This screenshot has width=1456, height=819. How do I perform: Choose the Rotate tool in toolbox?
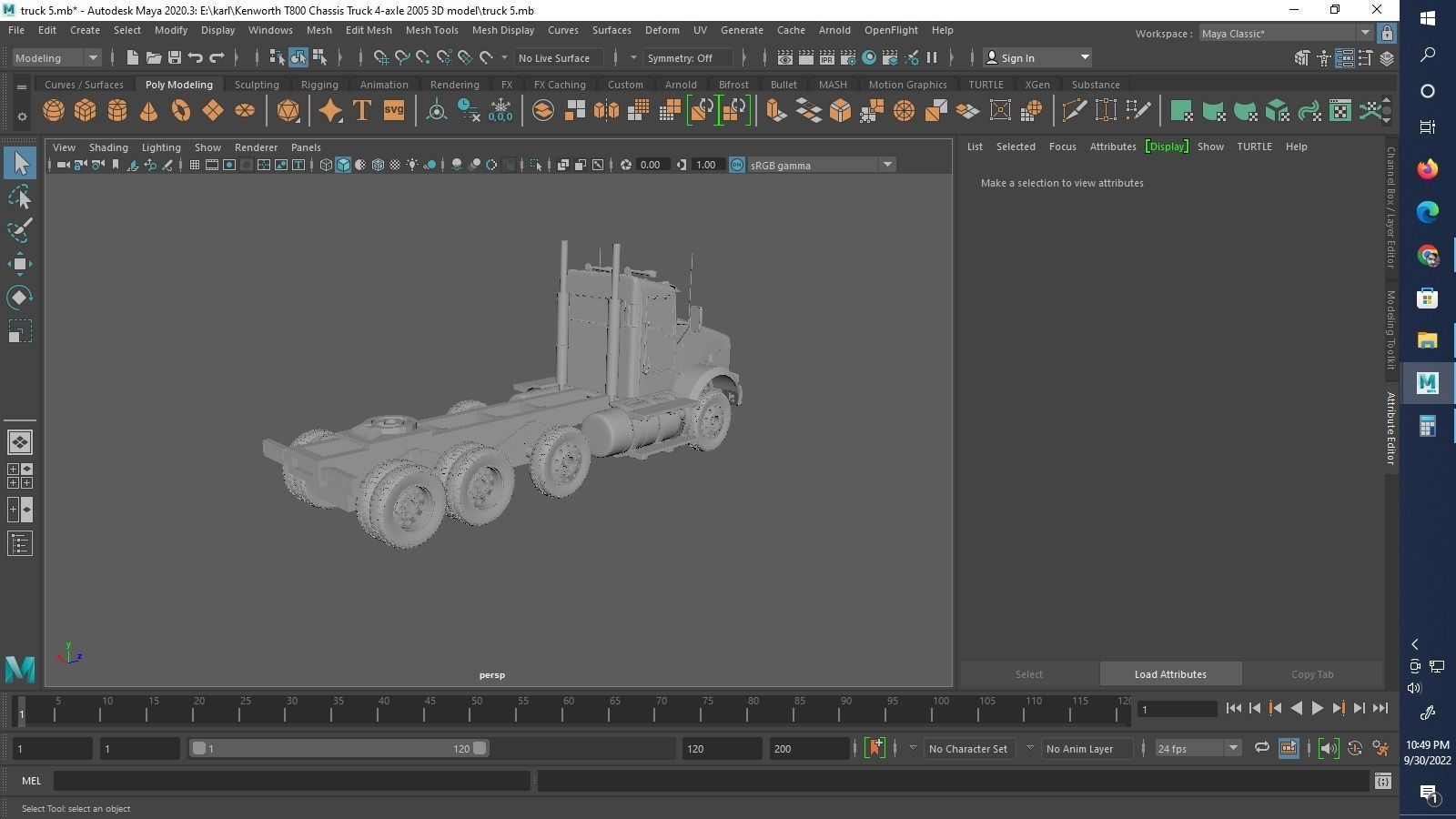(x=20, y=298)
